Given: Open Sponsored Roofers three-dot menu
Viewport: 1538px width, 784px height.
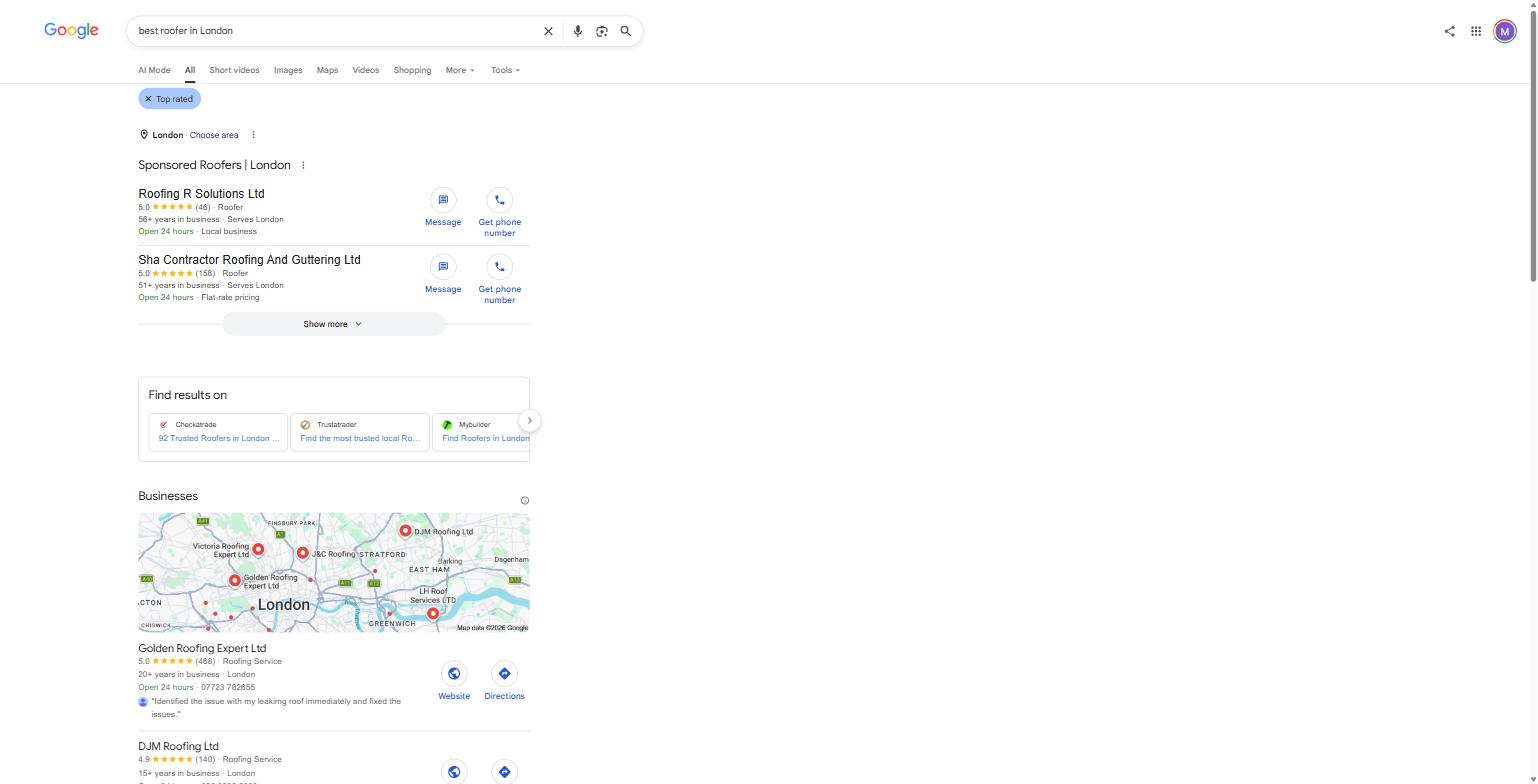Looking at the screenshot, I should point(303,165).
